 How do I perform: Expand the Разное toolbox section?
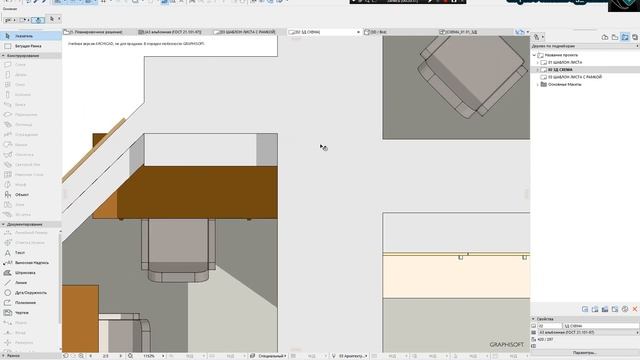pyautogui.click(x=3, y=356)
